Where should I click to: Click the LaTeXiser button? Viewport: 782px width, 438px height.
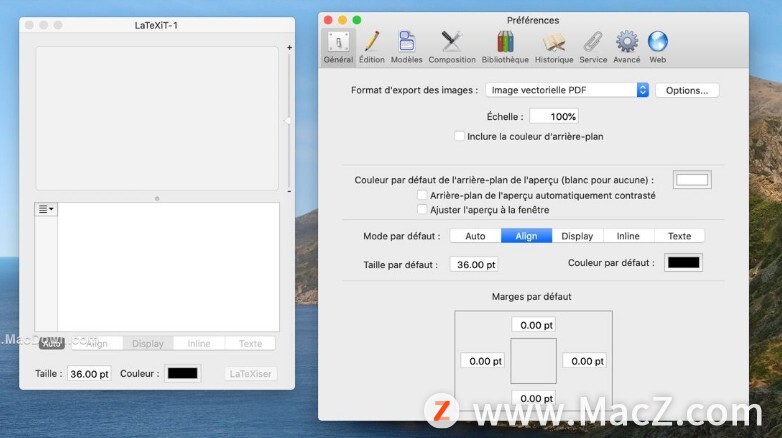pos(250,374)
